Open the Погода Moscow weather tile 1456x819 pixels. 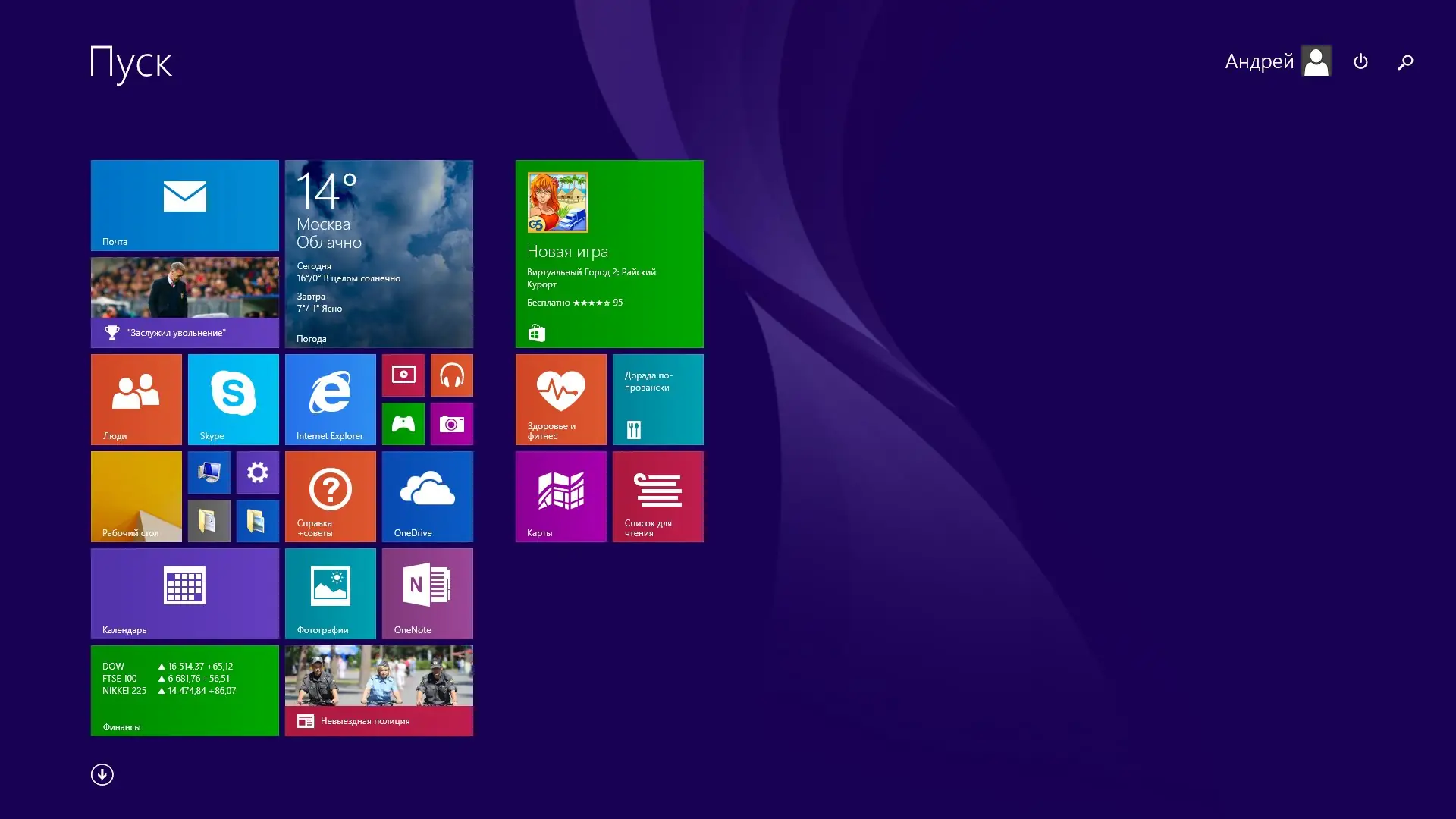(x=378, y=253)
